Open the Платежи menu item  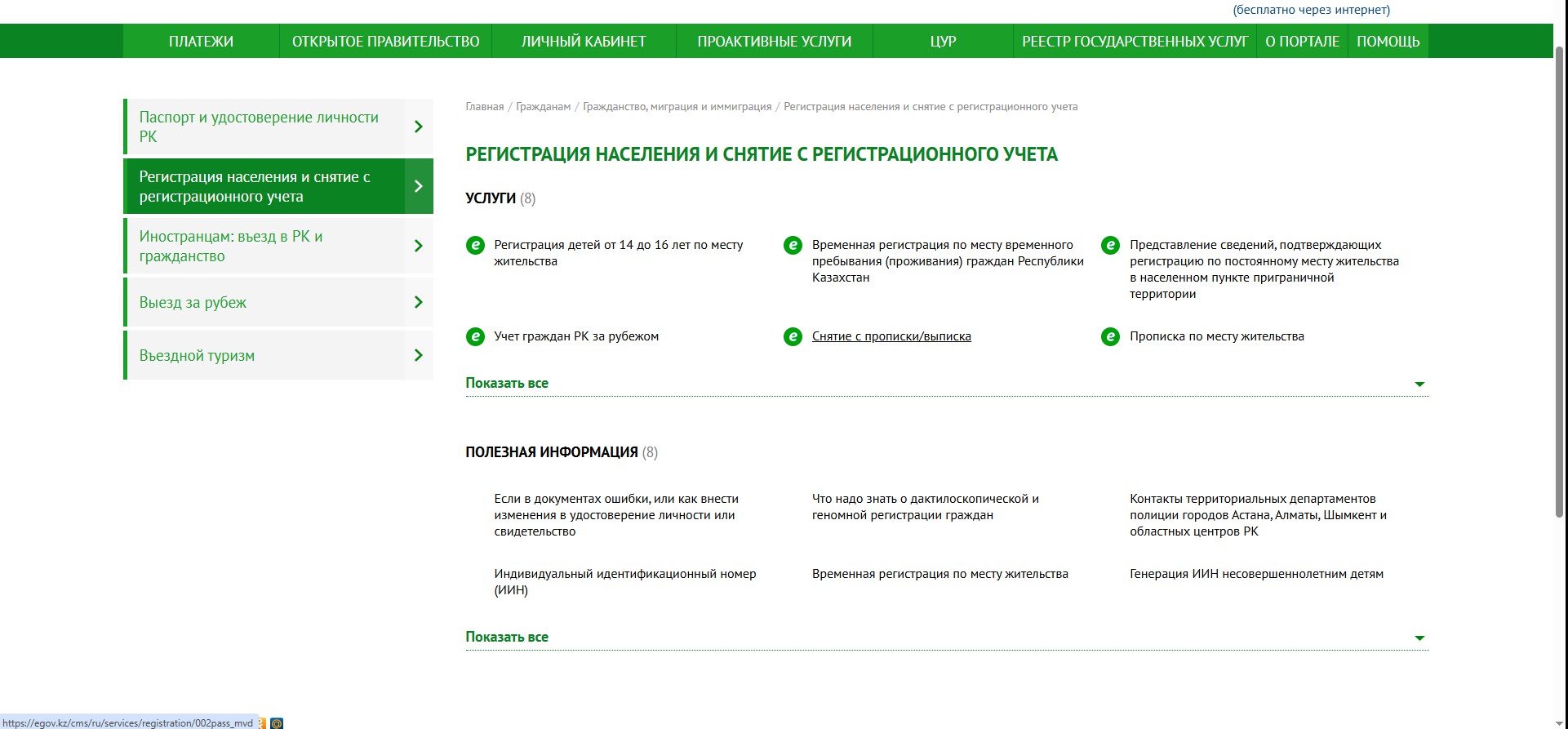201,42
